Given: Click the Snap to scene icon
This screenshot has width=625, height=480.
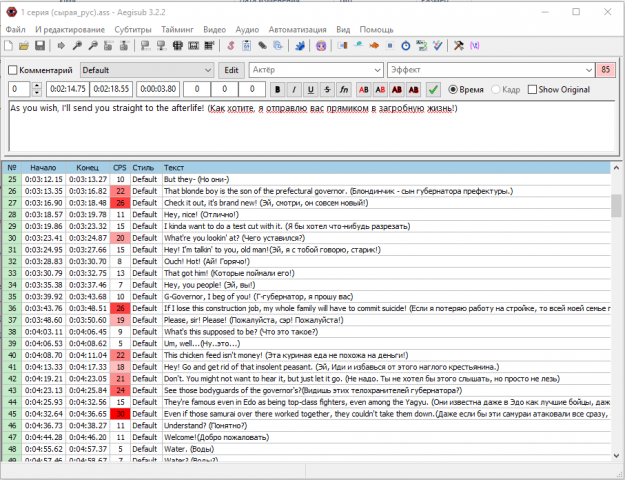Looking at the screenshot, I should tap(193, 46).
